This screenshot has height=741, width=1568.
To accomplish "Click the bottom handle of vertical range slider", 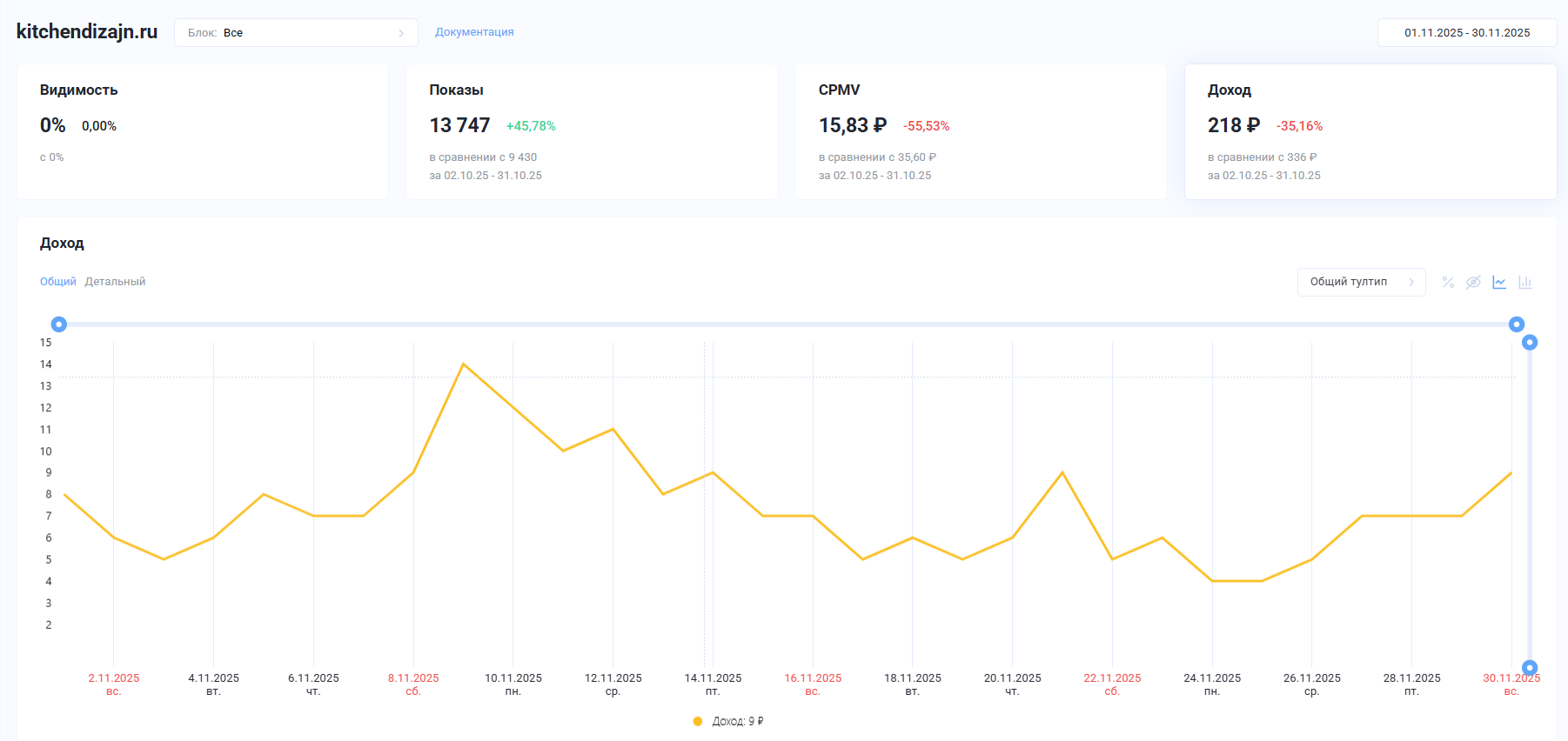I will 1530,668.
